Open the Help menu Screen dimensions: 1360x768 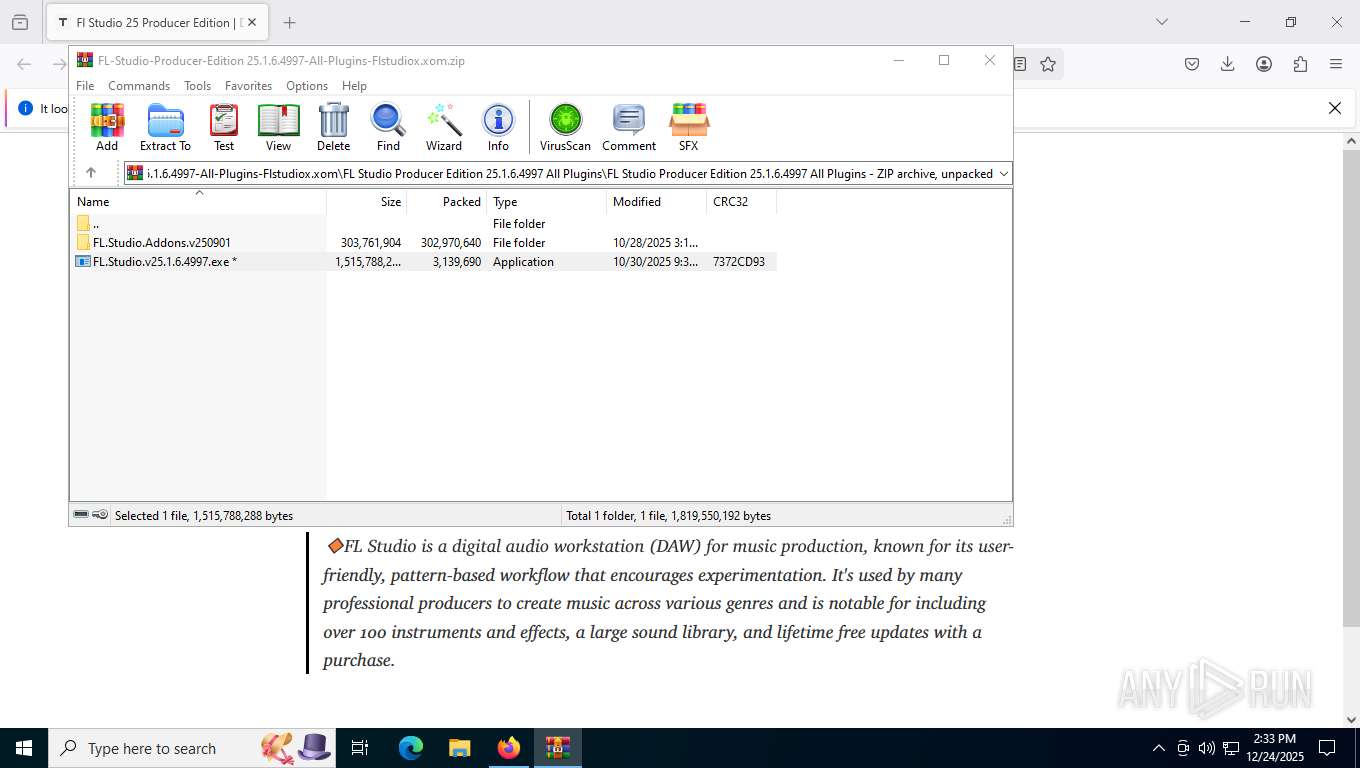[354, 86]
